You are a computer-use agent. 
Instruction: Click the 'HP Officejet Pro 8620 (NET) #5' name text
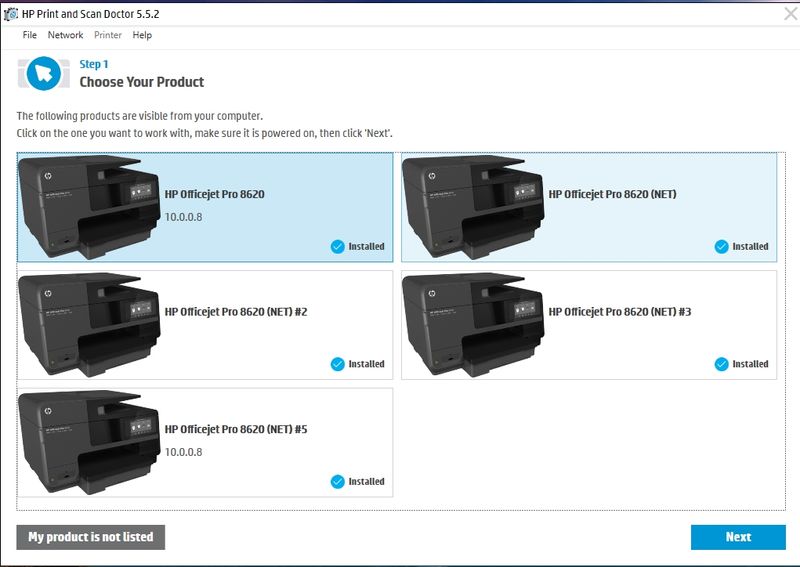tap(236, 429)
